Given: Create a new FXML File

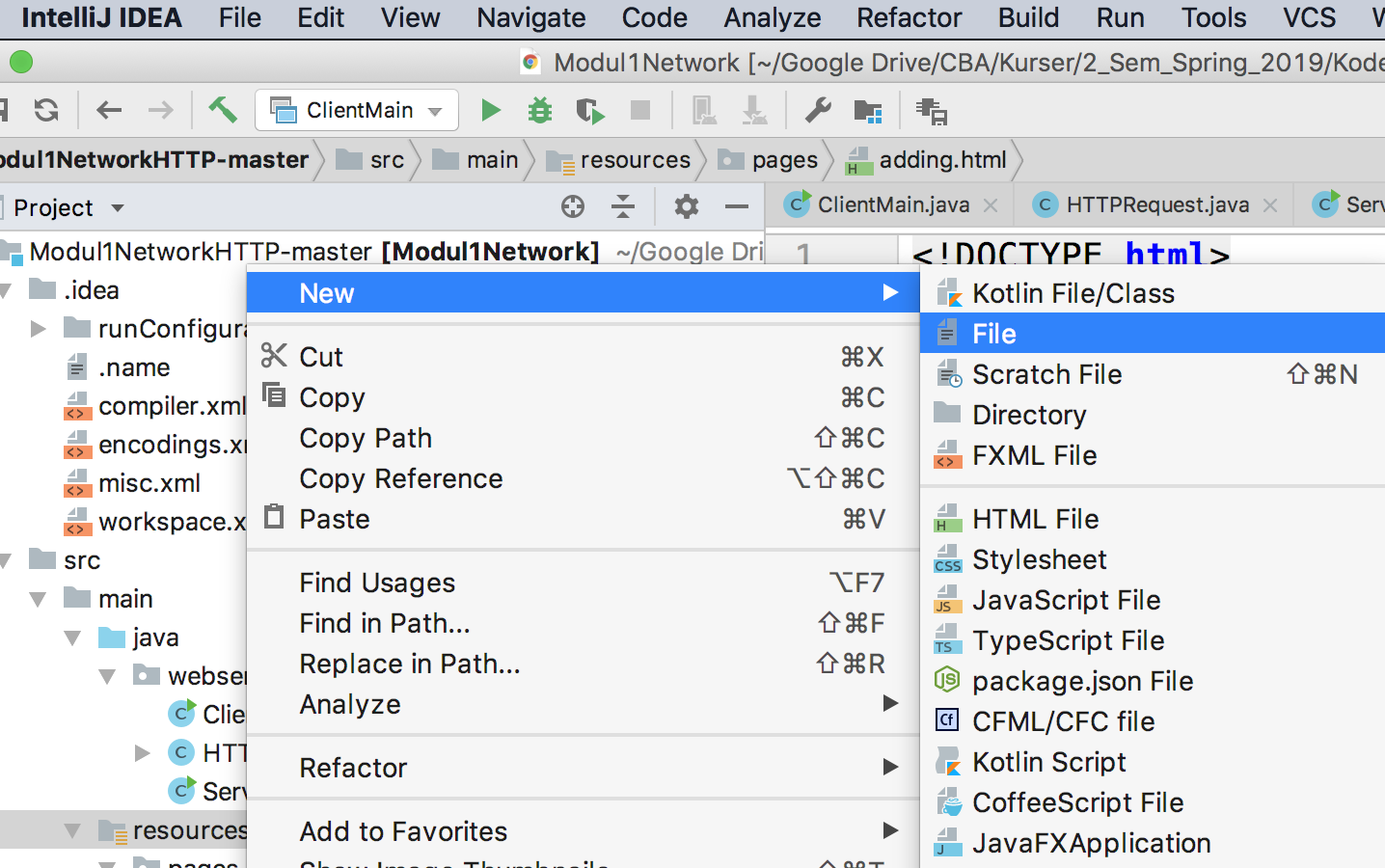Looking at the screenshot, I should click(1153, 455).
